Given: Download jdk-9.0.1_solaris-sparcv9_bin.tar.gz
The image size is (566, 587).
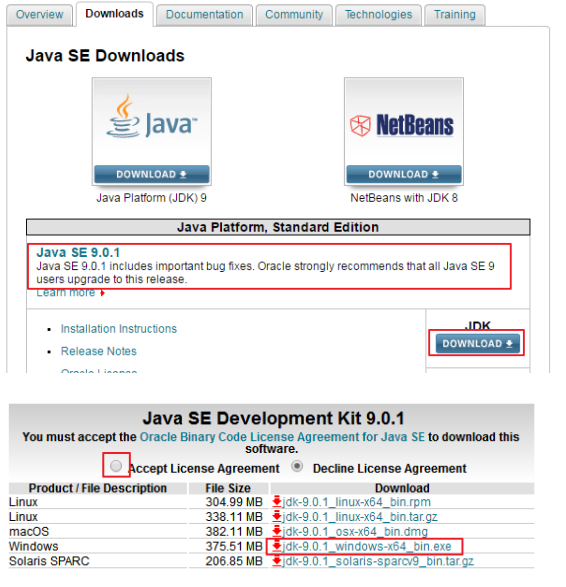Looking at the screenshot, I should (x=378, y=561).
